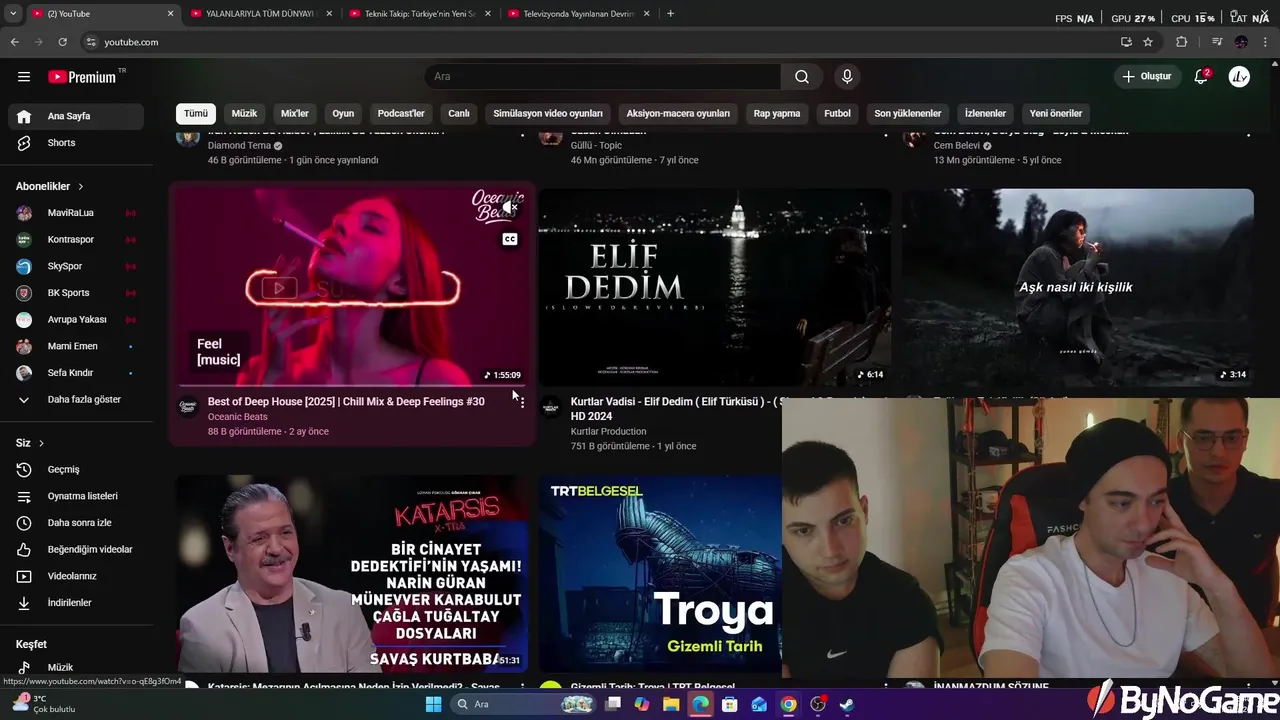
Task: Reload the page
Action: [x=62, y=42]
